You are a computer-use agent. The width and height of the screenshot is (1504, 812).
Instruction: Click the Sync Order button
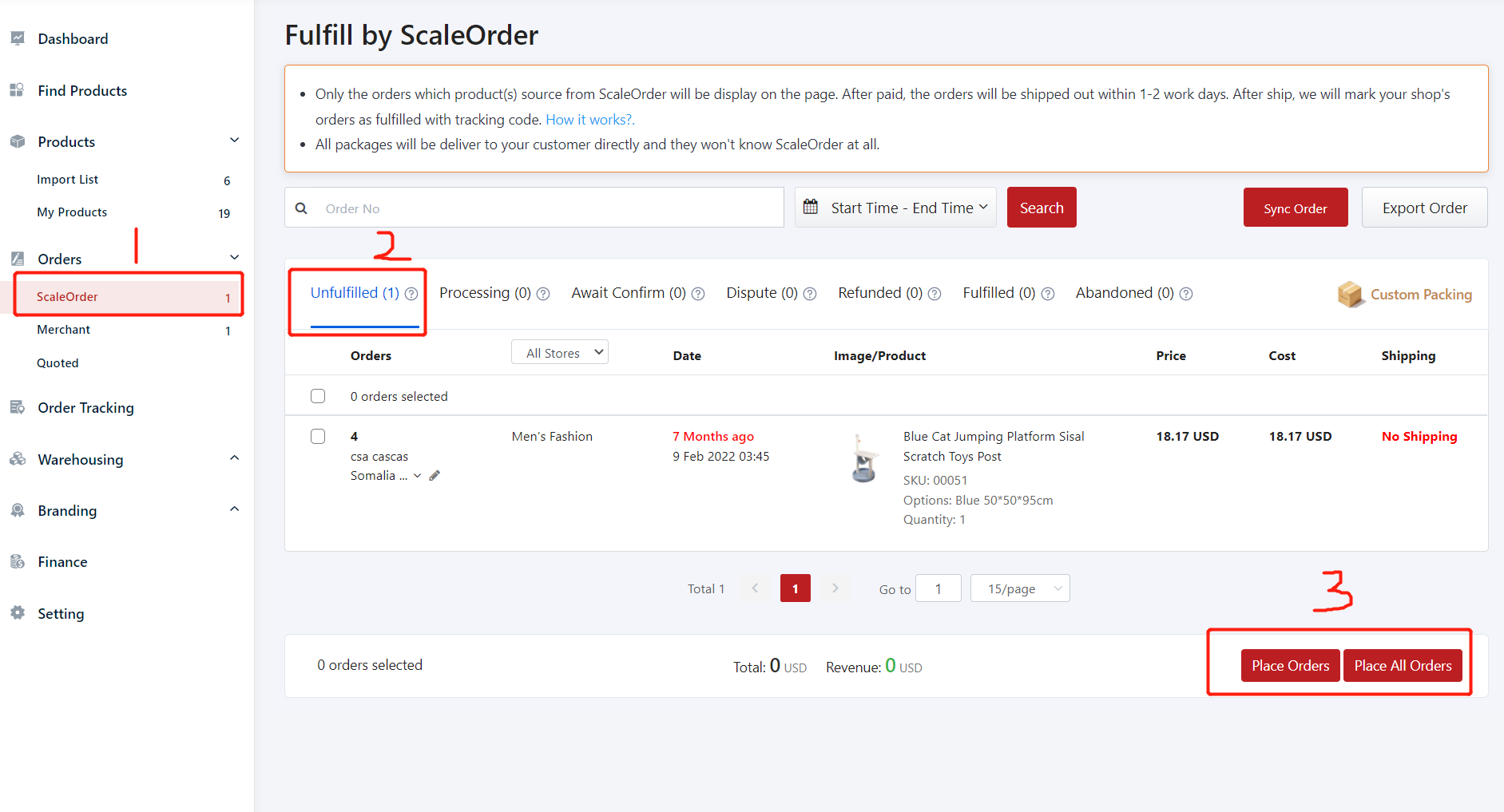[x=1296, y=208]
